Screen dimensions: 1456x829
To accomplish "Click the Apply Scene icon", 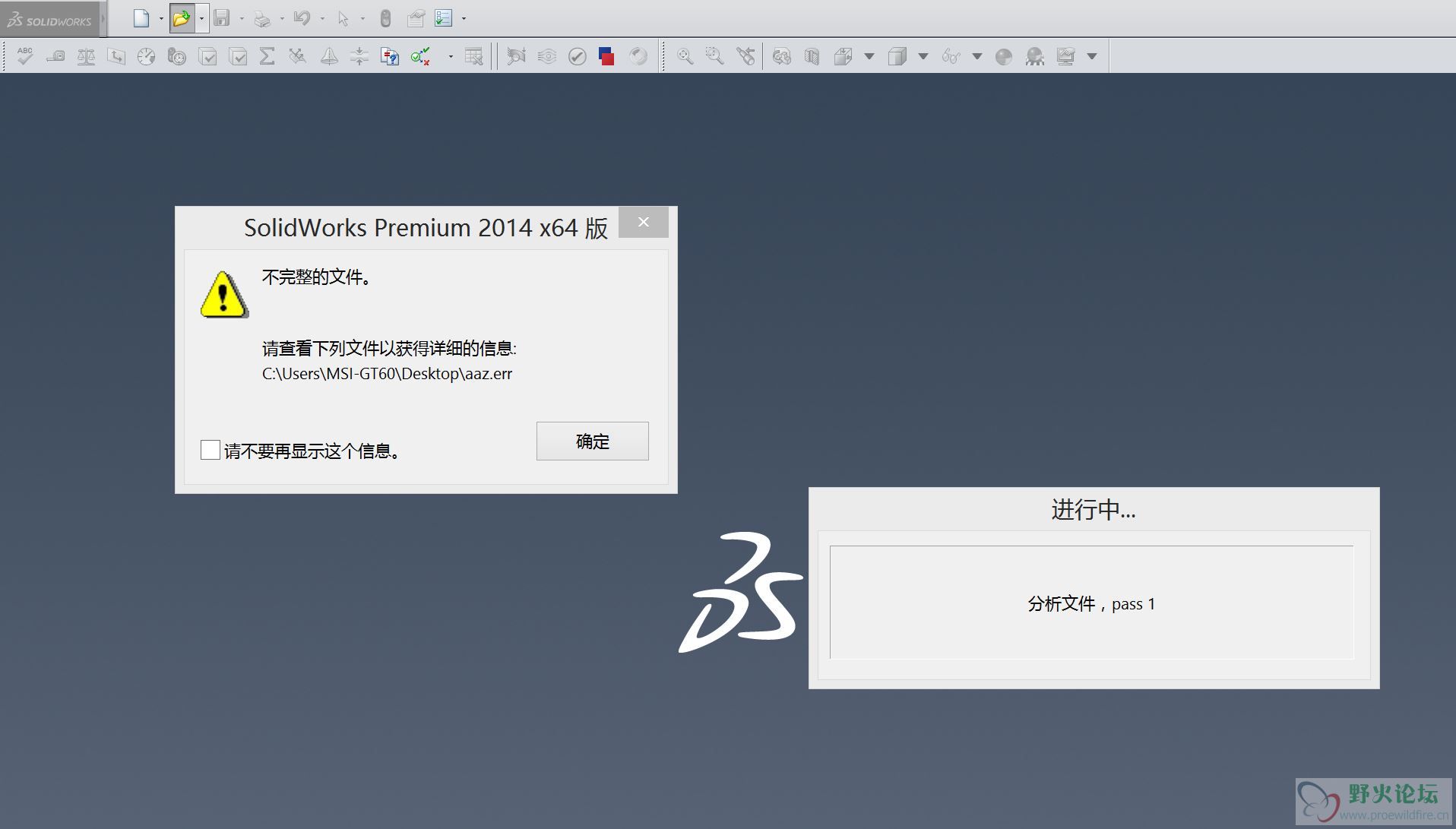I will [x=1034, y=56].
